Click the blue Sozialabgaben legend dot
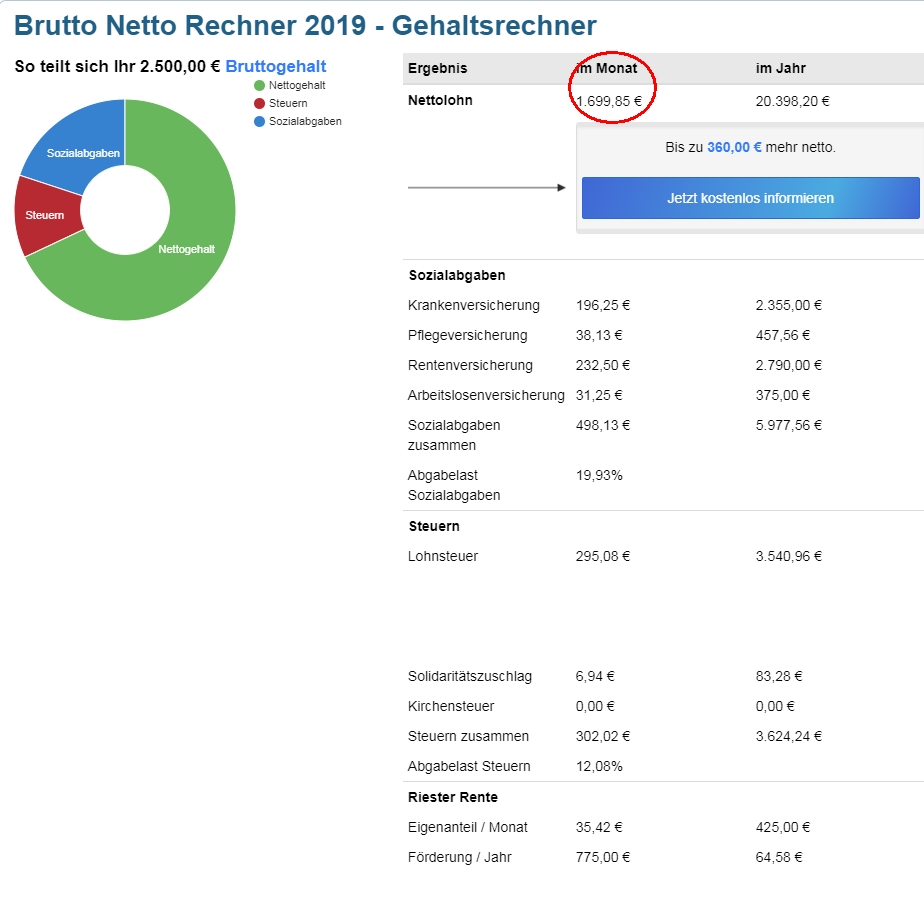This screenshot has height=924, width=924. (260, 121)
